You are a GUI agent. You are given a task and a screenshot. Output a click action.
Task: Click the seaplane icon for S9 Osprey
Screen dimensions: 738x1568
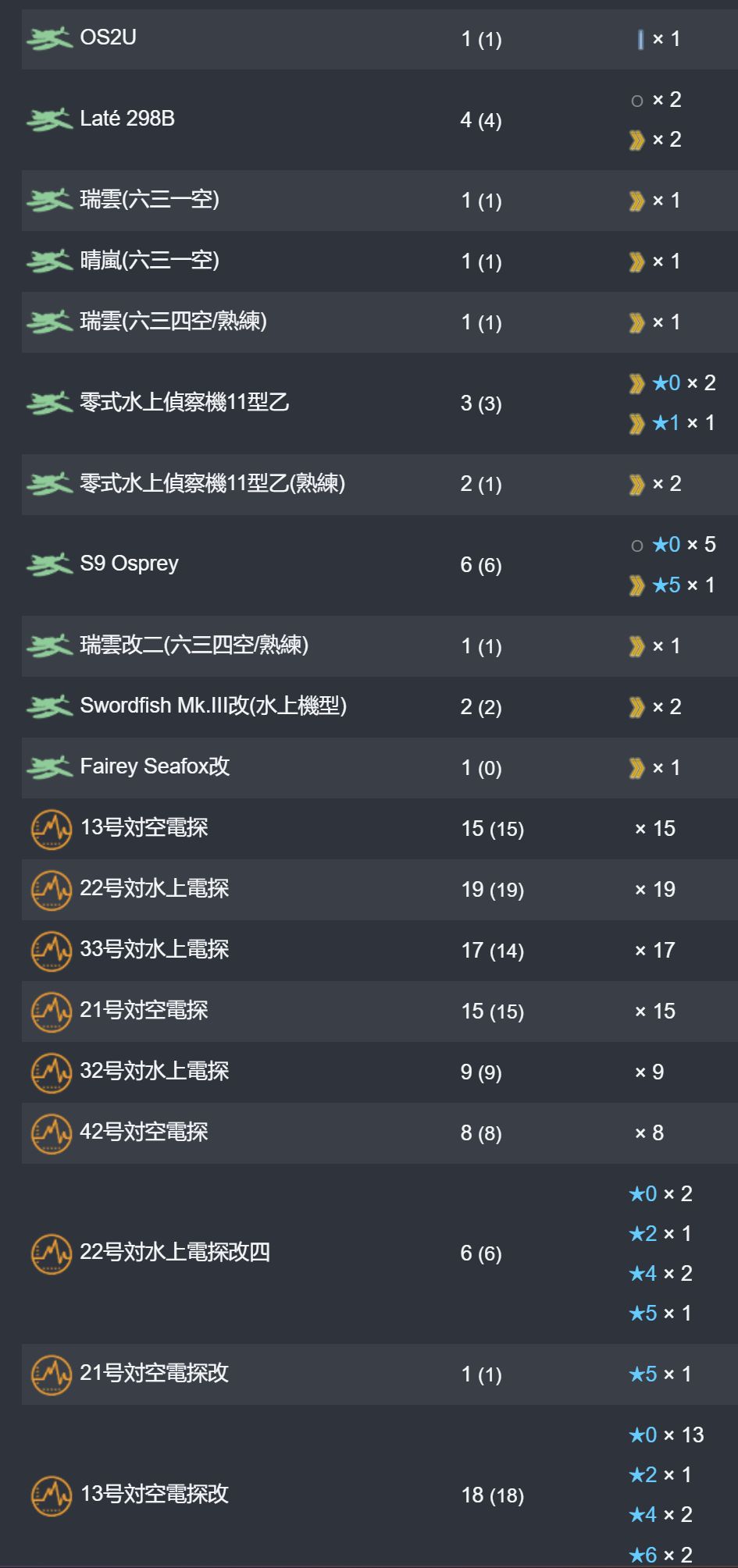[x=49, y=564]
